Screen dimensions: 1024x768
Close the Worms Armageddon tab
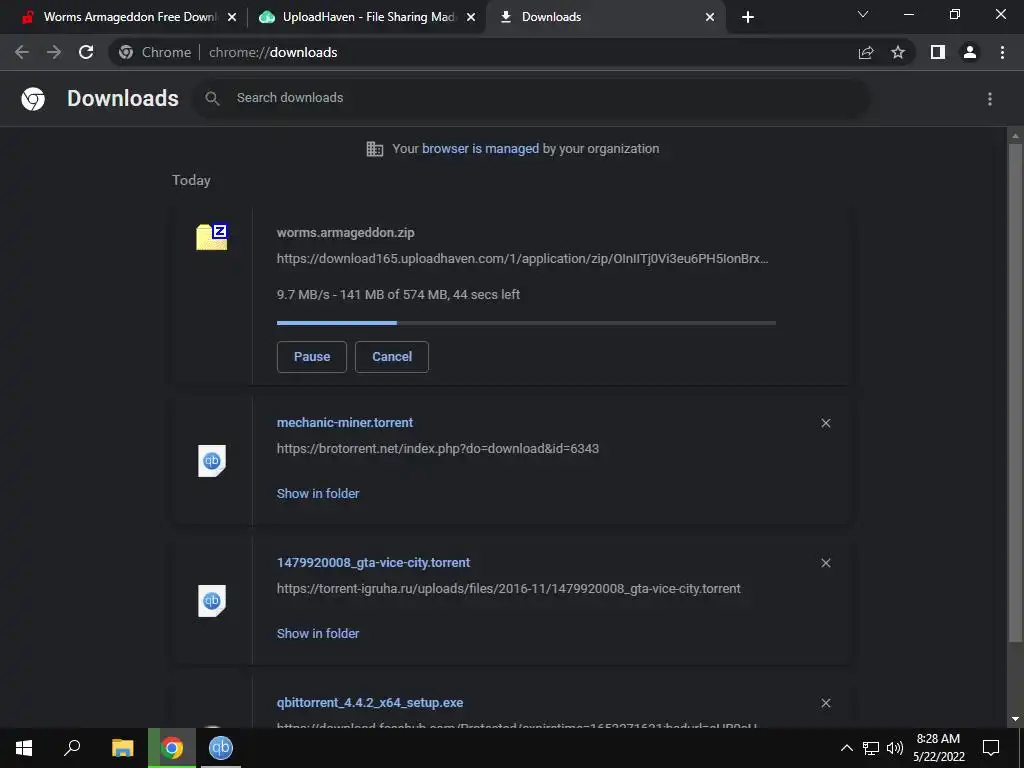point(232,18)
